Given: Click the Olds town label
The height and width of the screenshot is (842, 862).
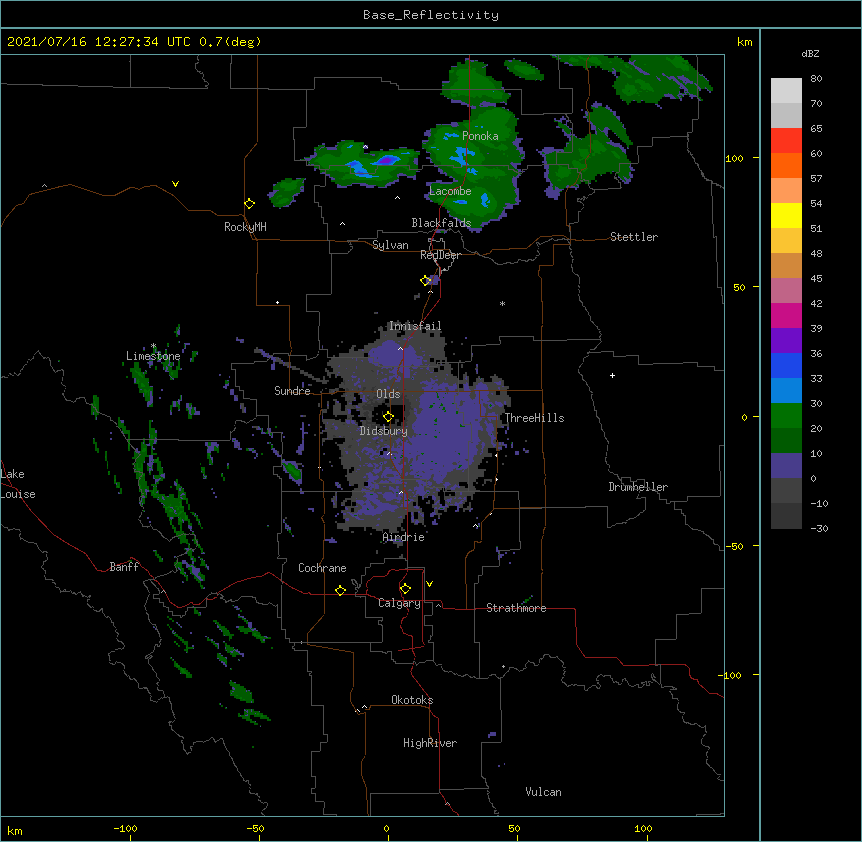Looking at the screenshot, I should (388, 394).
